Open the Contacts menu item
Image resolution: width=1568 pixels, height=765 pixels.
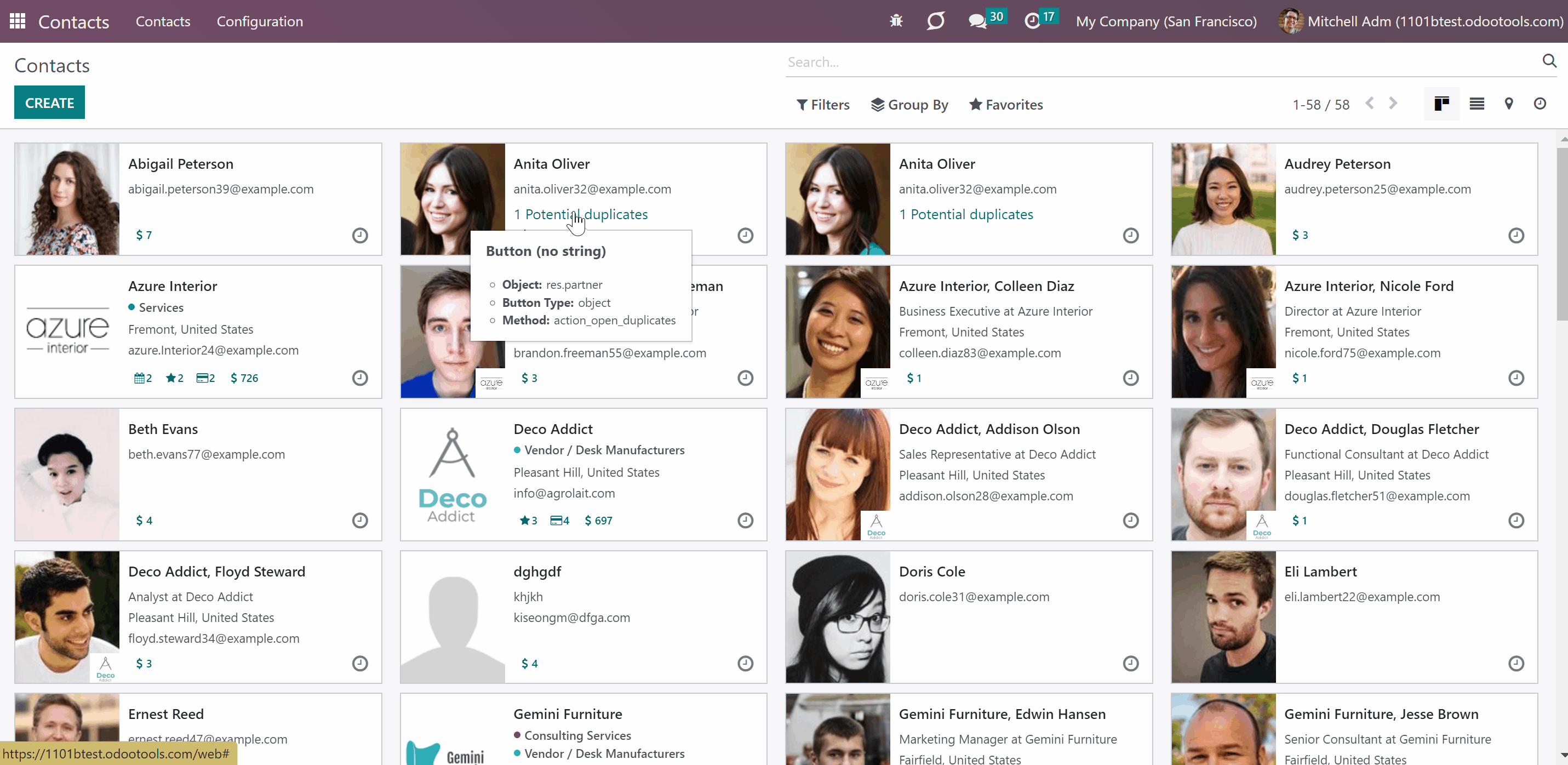point(163,21)
